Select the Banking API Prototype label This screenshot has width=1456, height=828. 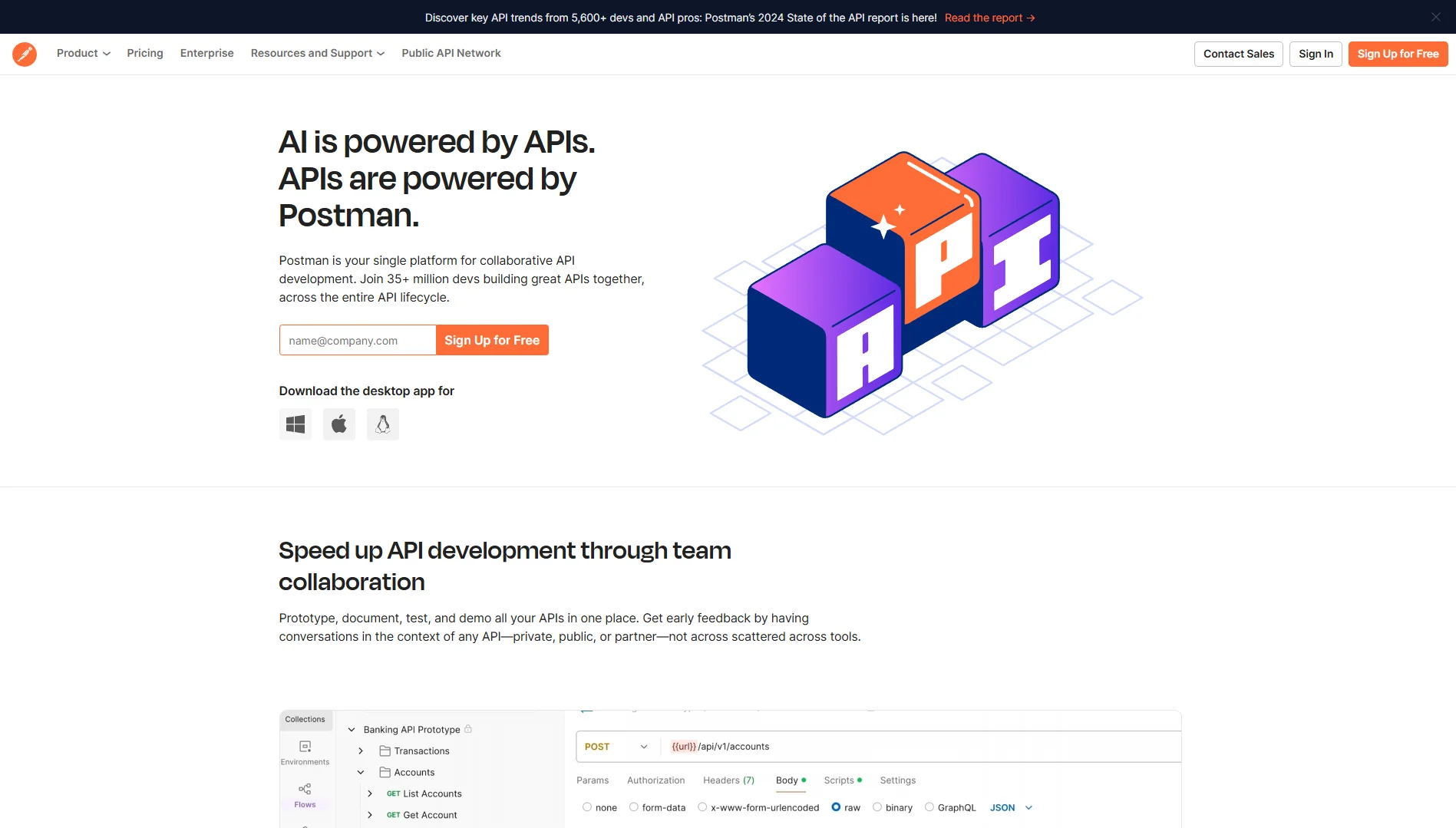pyautogui.click(x=412, y=730)
